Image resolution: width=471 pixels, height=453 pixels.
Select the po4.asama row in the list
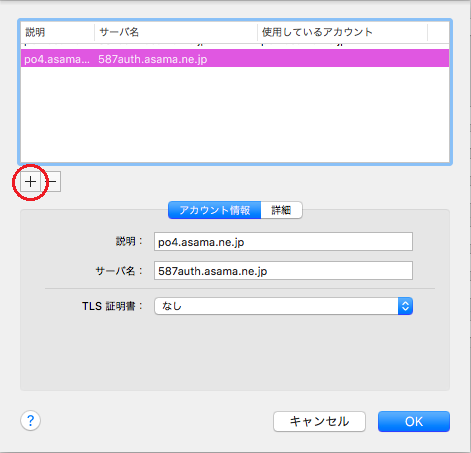[x=235, y=59]
